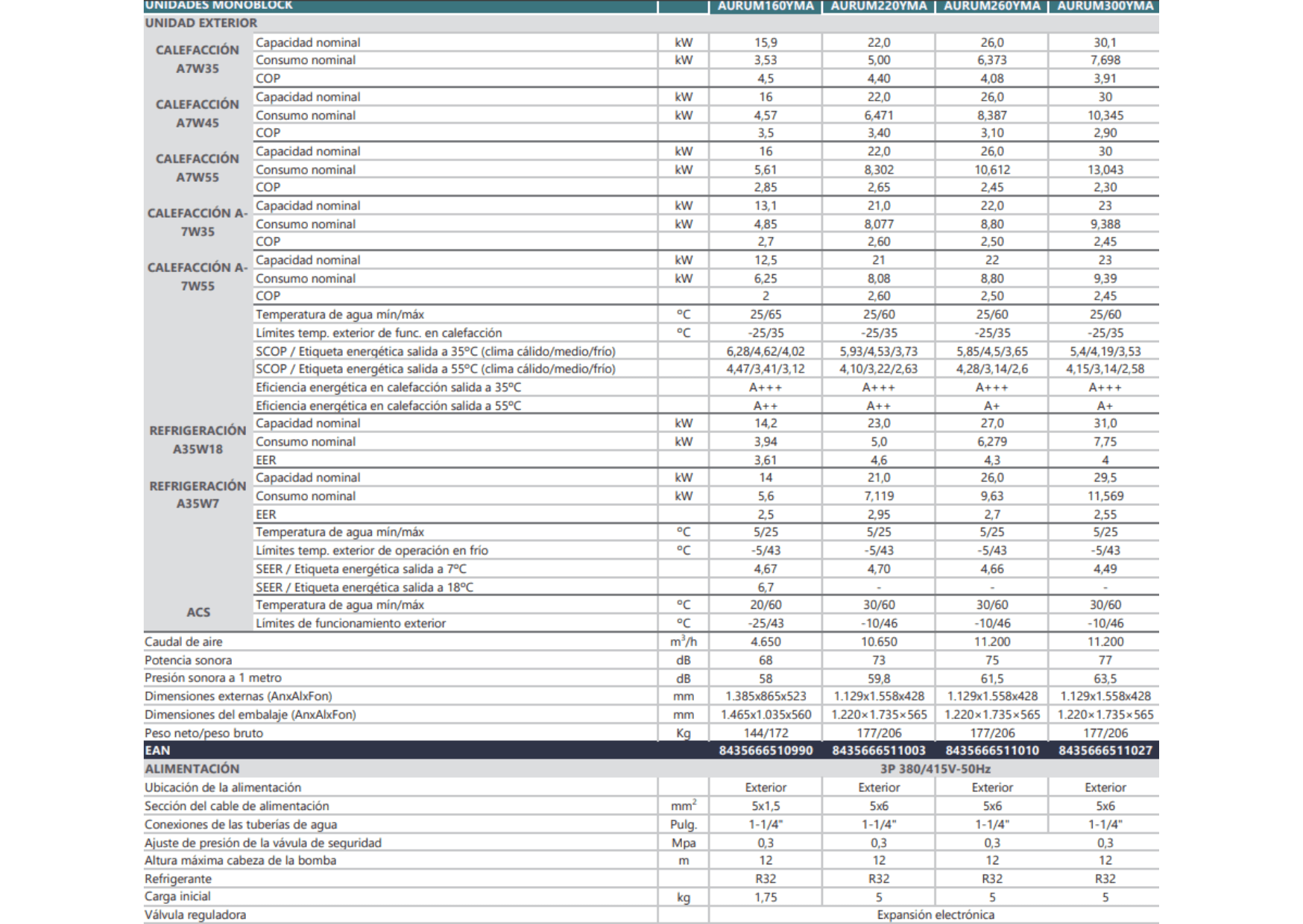Click 'Ubicación de la alimentación' label
This screenshot has width=1303, height=924.
tap(223, 788)
